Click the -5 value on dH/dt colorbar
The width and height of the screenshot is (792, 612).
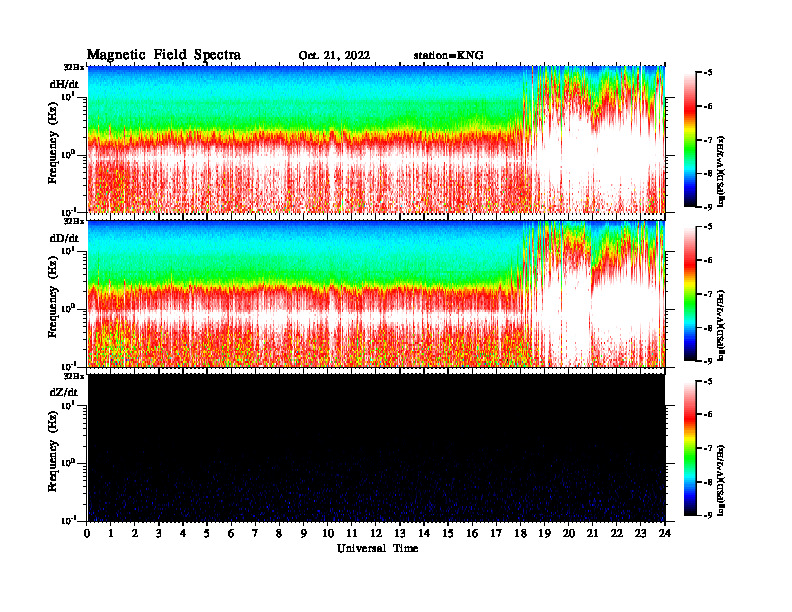[708, 73]
